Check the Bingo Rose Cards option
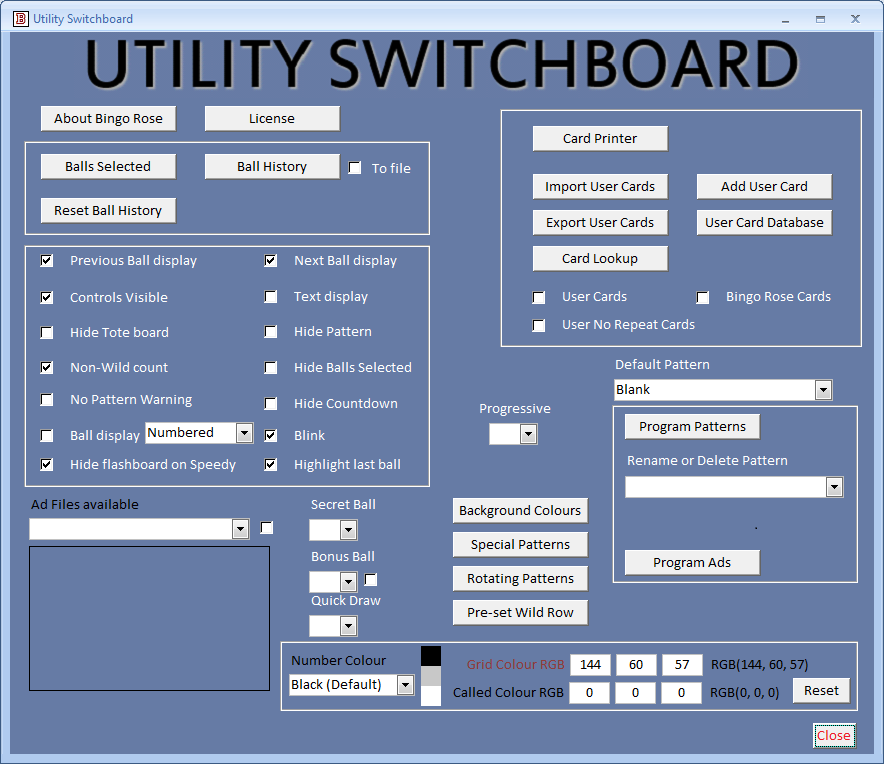The height and width of the screenshot is (764, 884). [702, 297]
